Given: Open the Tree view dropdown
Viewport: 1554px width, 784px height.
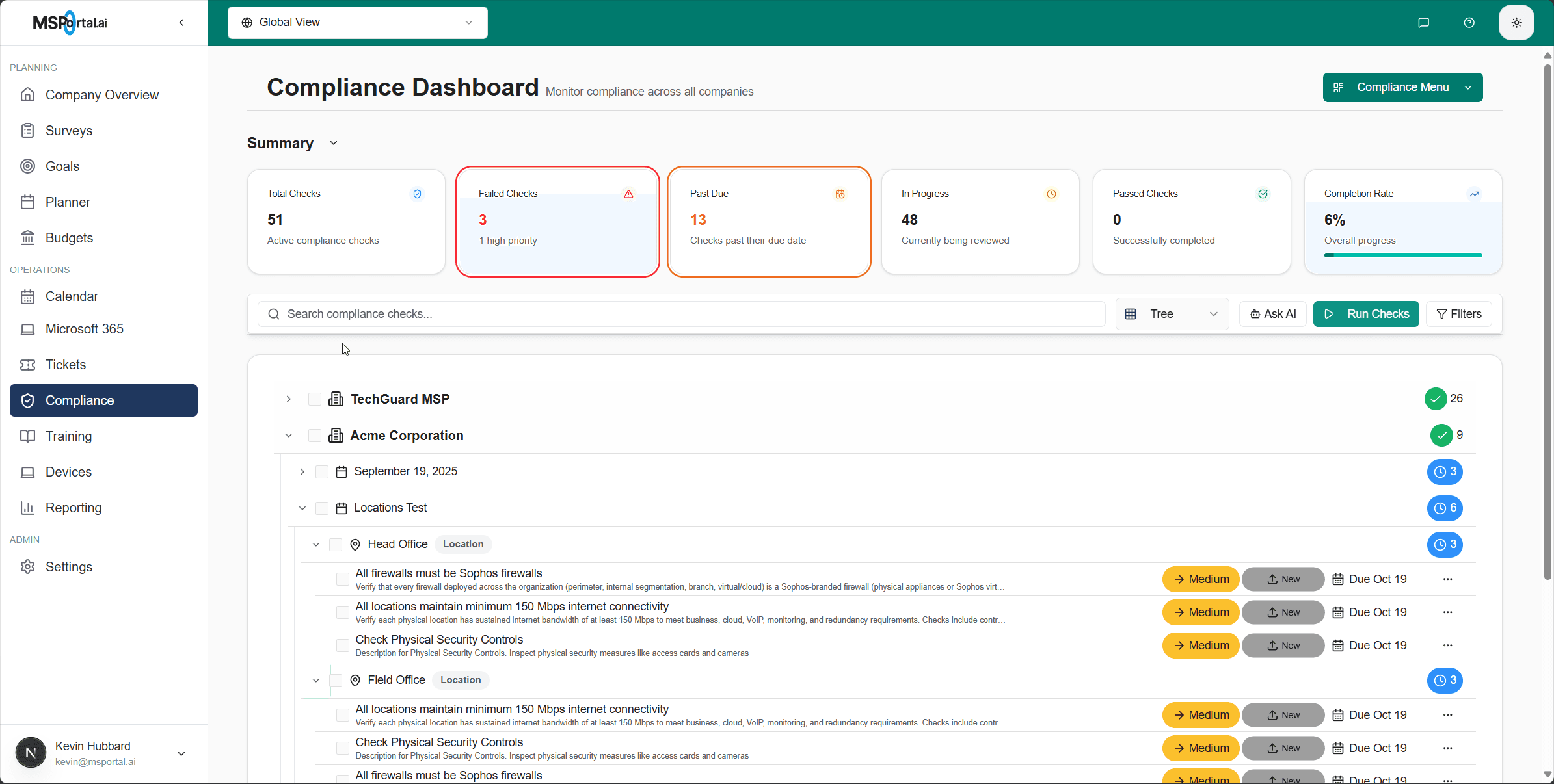Looking at the screenshot, I should [x=1171, y=314].
